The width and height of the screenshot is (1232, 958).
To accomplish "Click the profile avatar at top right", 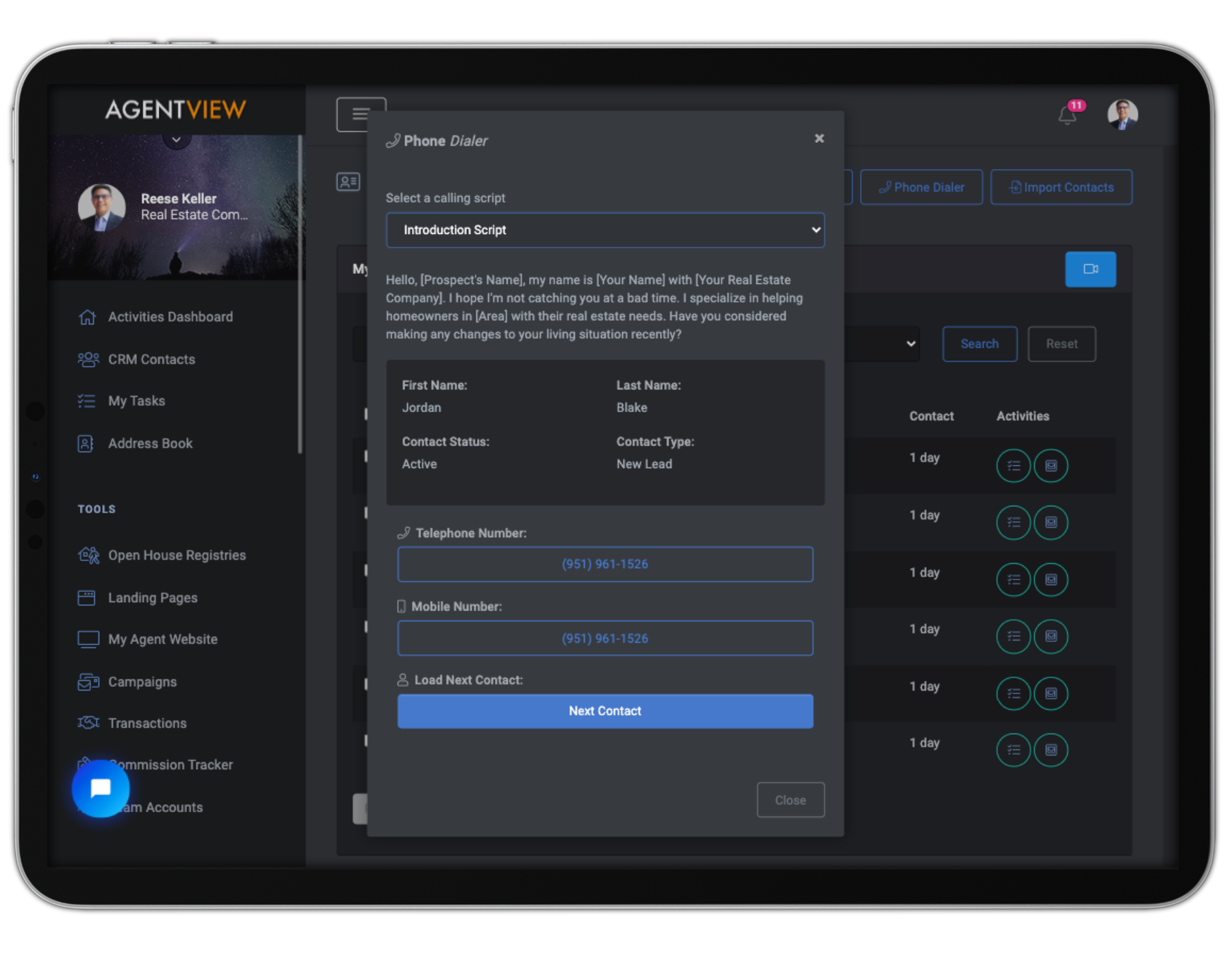I will coord(1122,114).
